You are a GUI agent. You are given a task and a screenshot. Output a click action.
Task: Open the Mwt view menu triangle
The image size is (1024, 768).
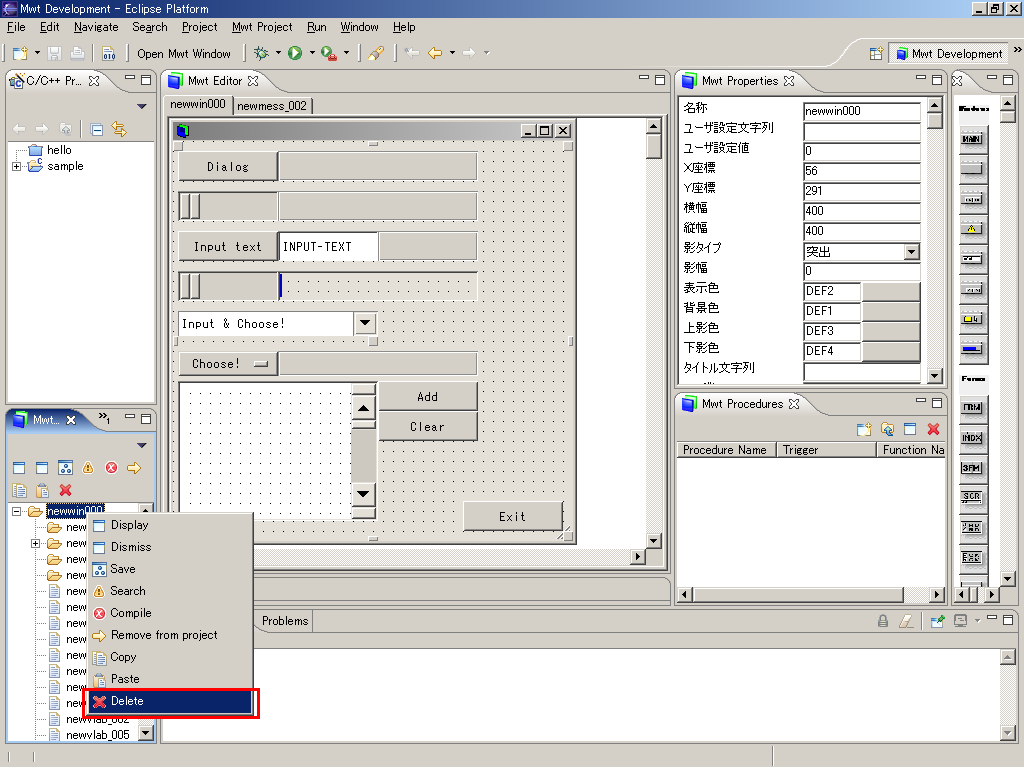point(142,445)
